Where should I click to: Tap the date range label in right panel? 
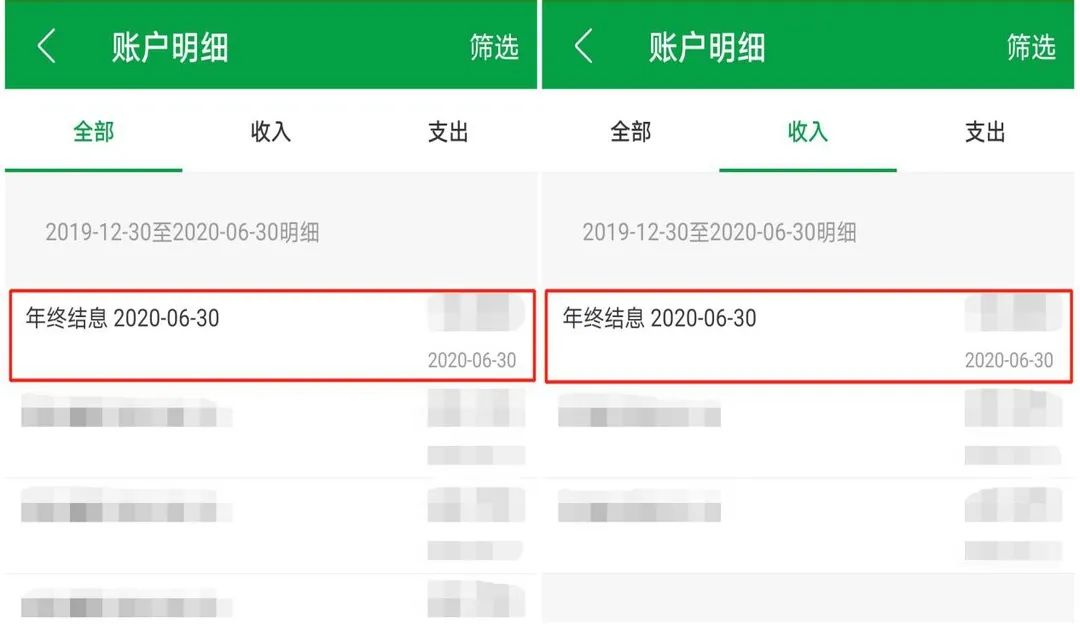[x=720, y=233]
